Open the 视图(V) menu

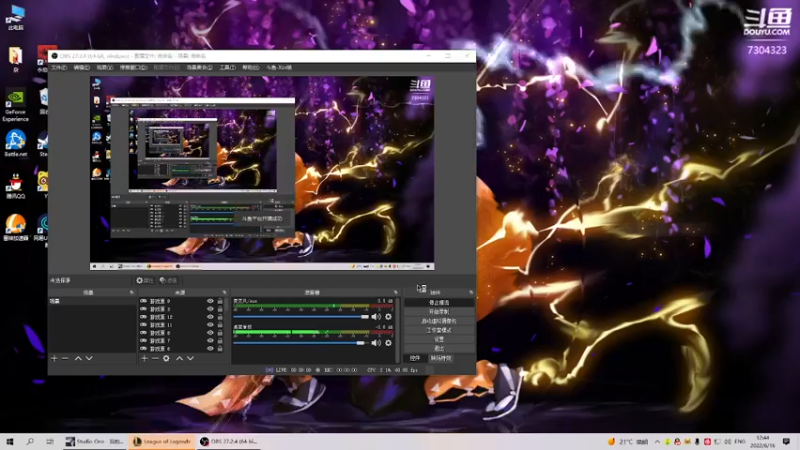[x=105, y=67]
